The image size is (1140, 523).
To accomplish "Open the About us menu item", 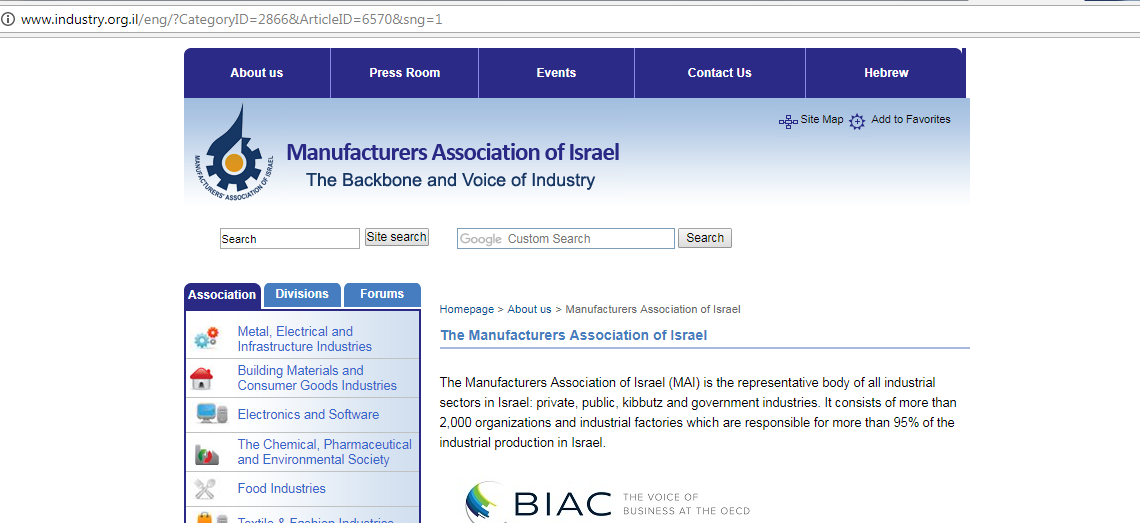I will [256, 73].
